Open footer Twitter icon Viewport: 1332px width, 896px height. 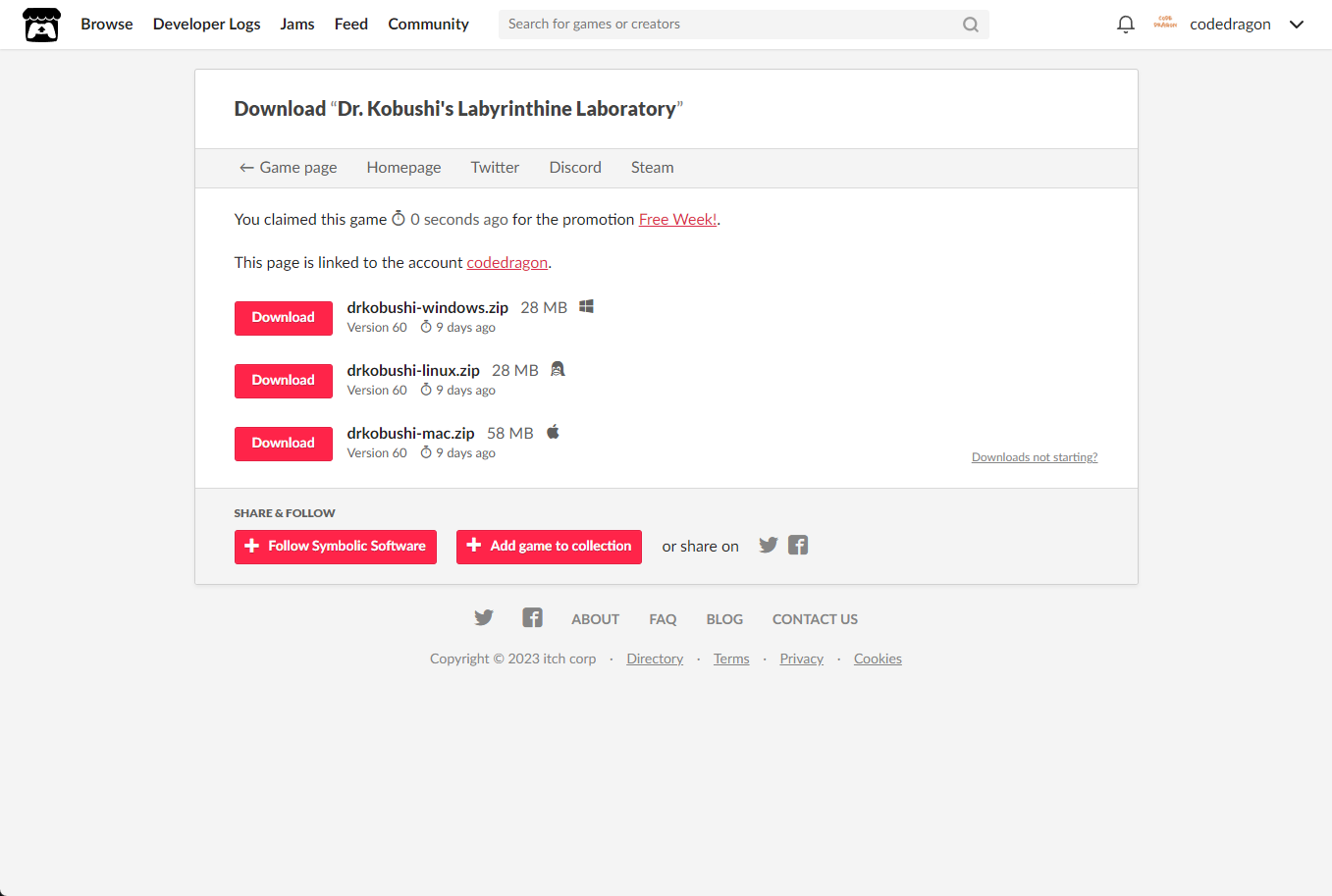(x=484, y=617)
